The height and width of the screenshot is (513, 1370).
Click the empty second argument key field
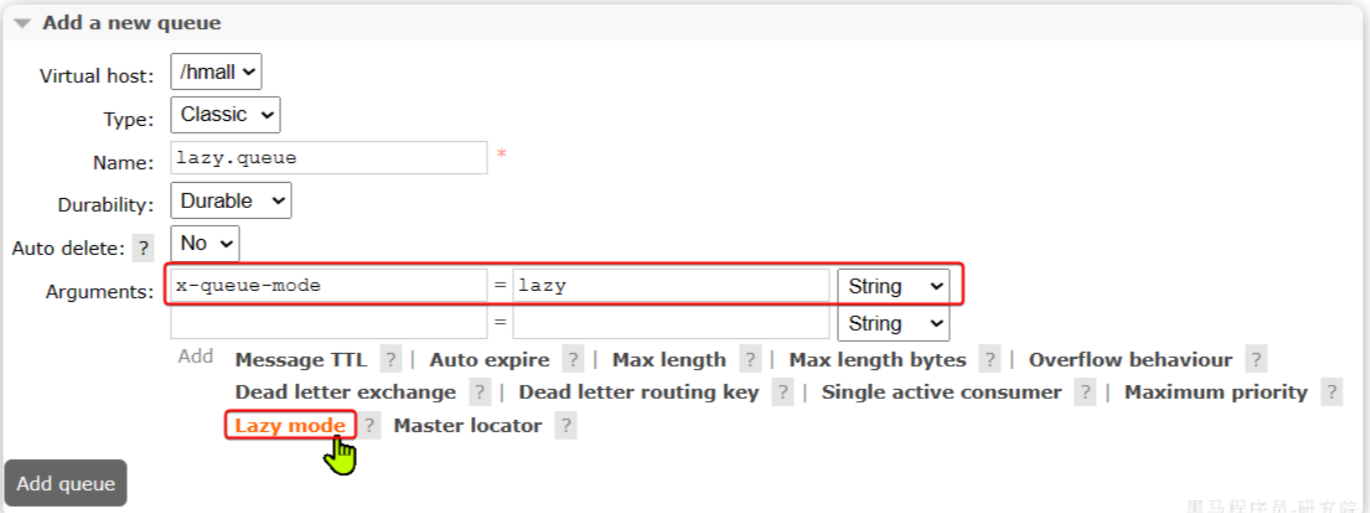pyautogui.click(x=329, y=323)
